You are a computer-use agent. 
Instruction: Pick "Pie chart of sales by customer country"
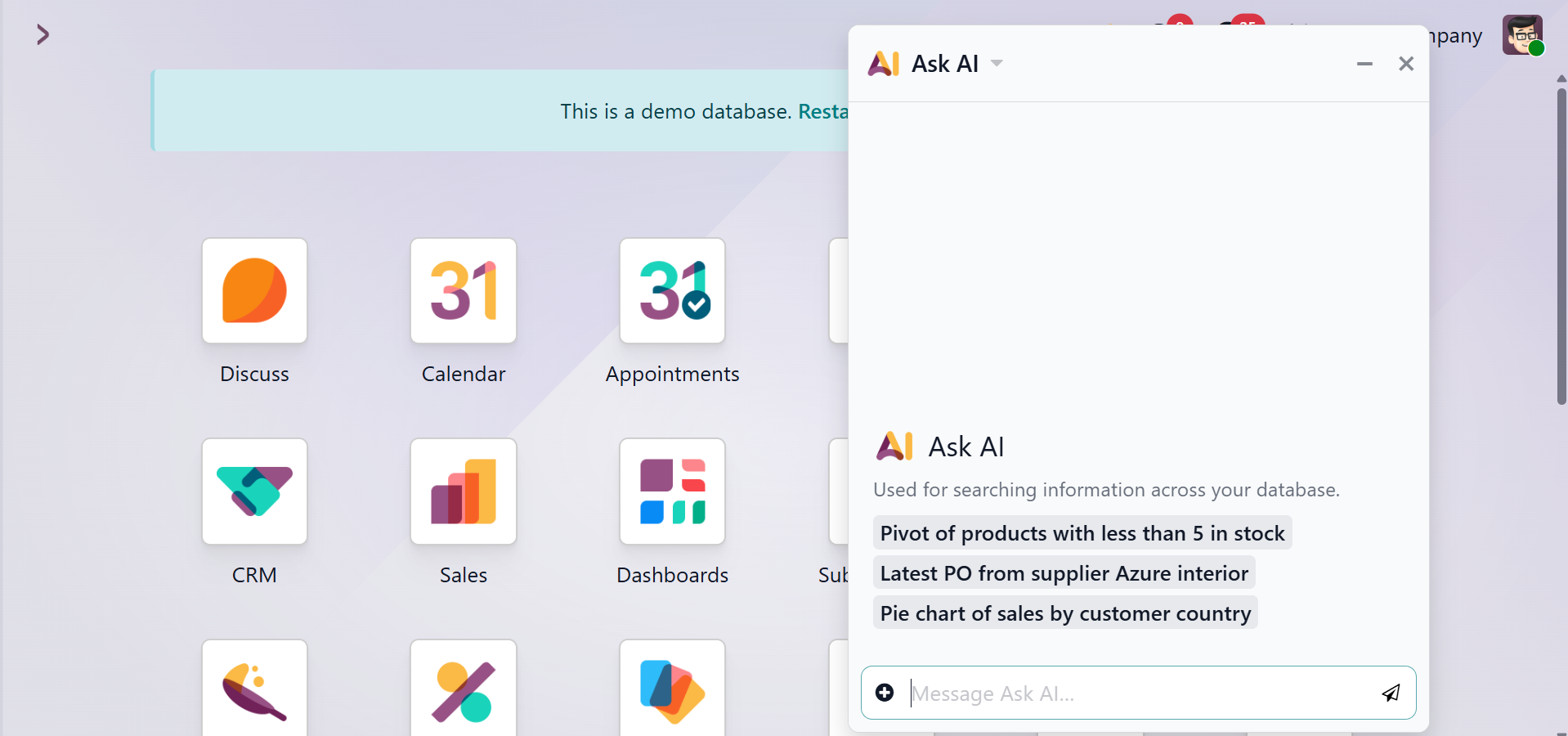(x=1065, y=613)
